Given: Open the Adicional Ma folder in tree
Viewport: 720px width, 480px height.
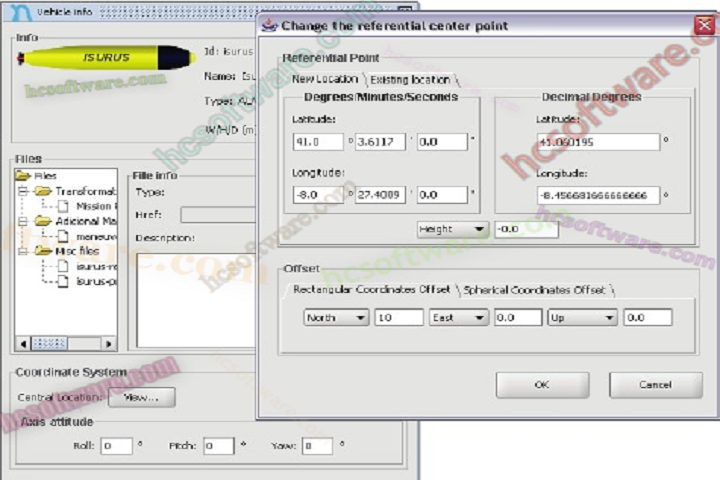Looking at the screenshot, I should [43, 221].
